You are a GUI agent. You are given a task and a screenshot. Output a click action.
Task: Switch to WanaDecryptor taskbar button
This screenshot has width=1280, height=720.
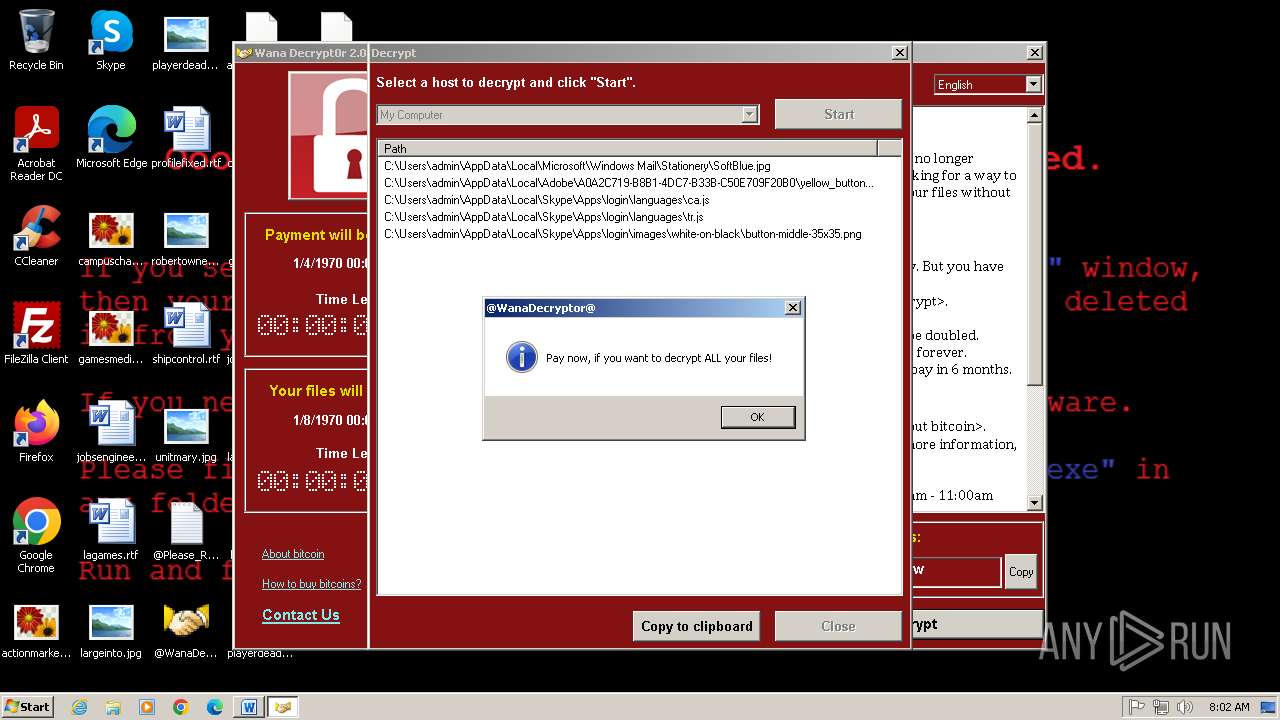point(283,707)
